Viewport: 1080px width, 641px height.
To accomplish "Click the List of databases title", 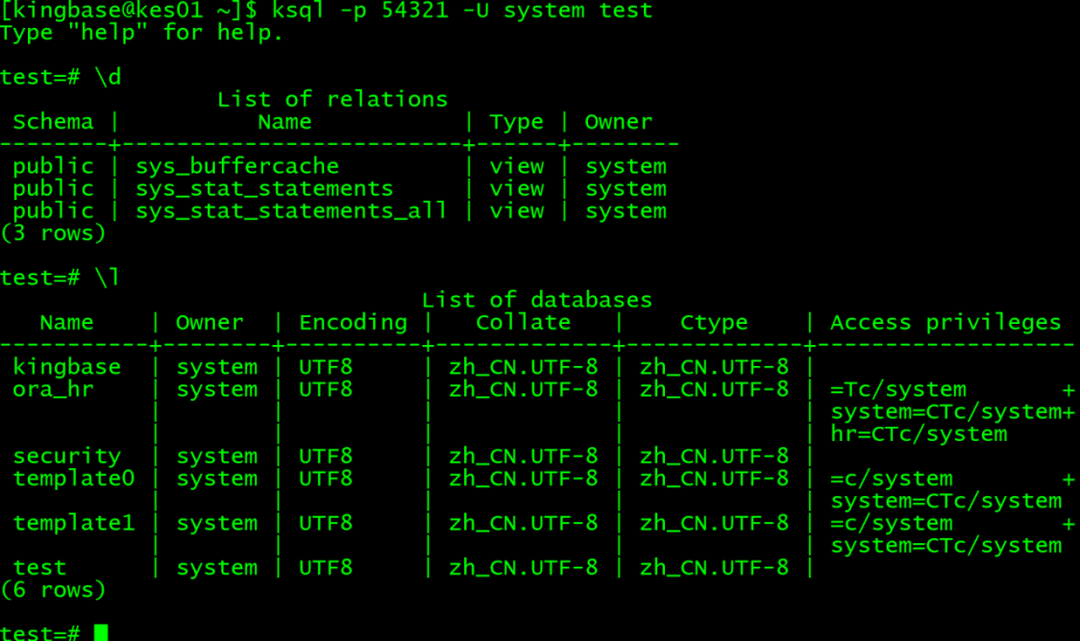I will [x=537, y=300].
